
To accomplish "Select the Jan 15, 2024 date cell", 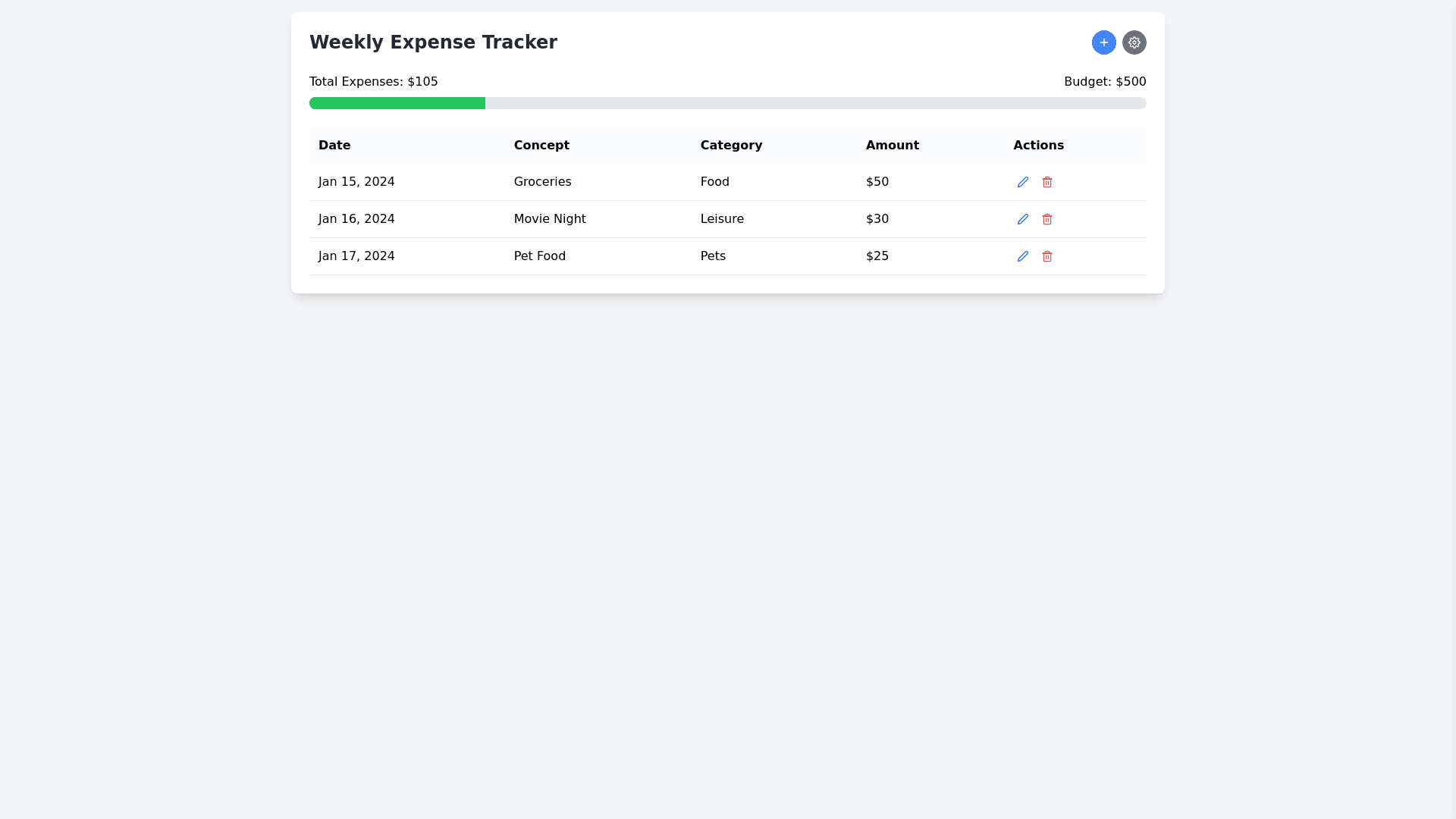I will click(356, 182).
